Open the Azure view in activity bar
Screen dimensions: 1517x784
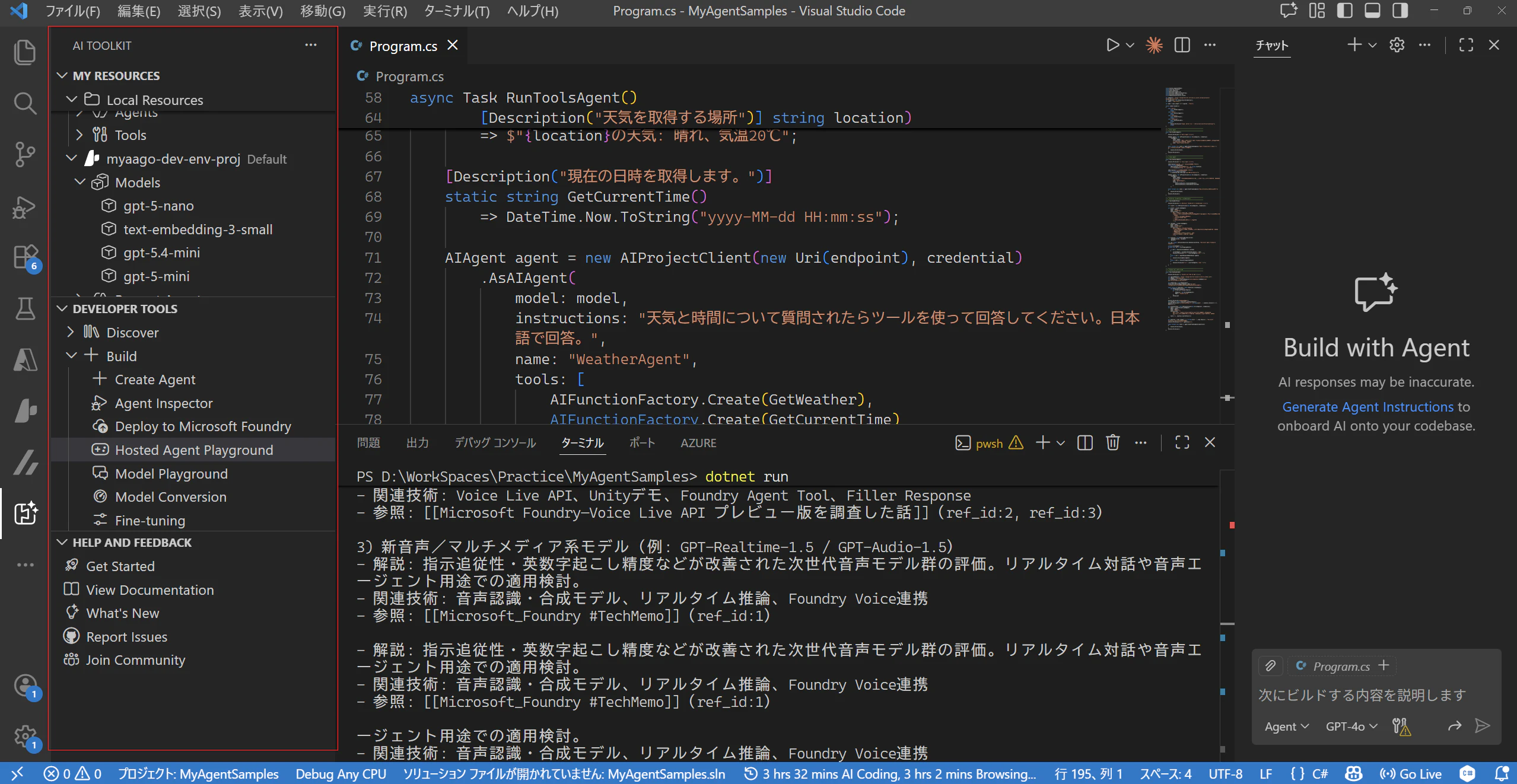(24, 359)
